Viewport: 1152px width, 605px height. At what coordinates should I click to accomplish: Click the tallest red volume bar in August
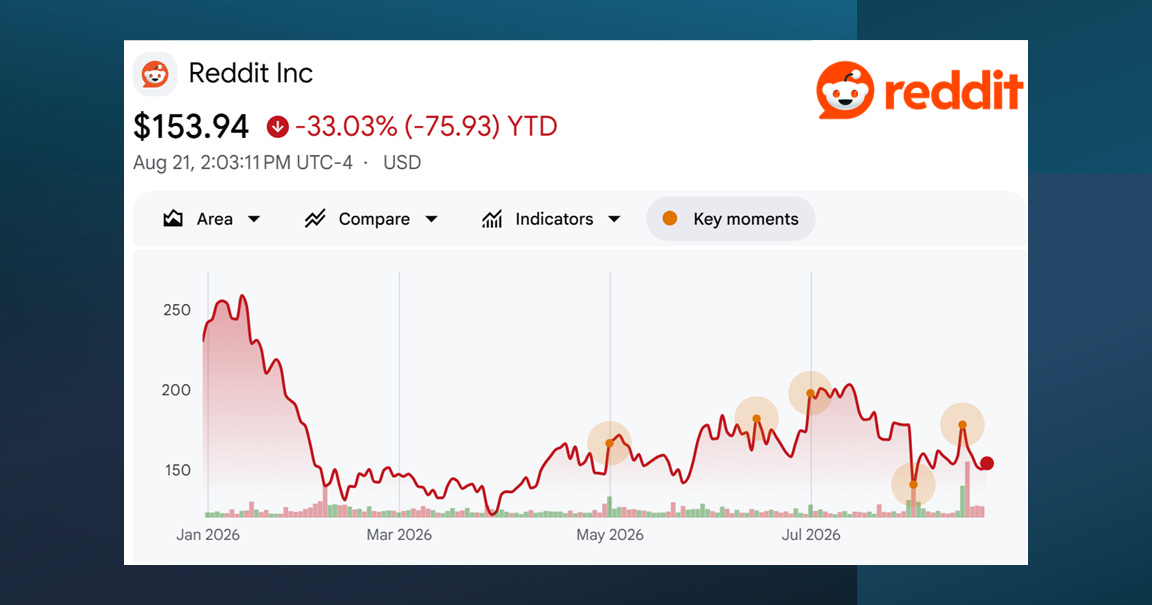coord(968,490)
